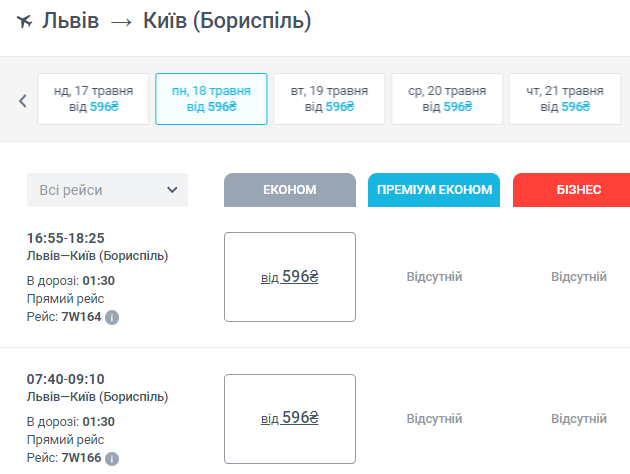Open the Всі рейси flights filter dropdown
The height and width of the screenshot is (474, 630).
tap(107, 190)
